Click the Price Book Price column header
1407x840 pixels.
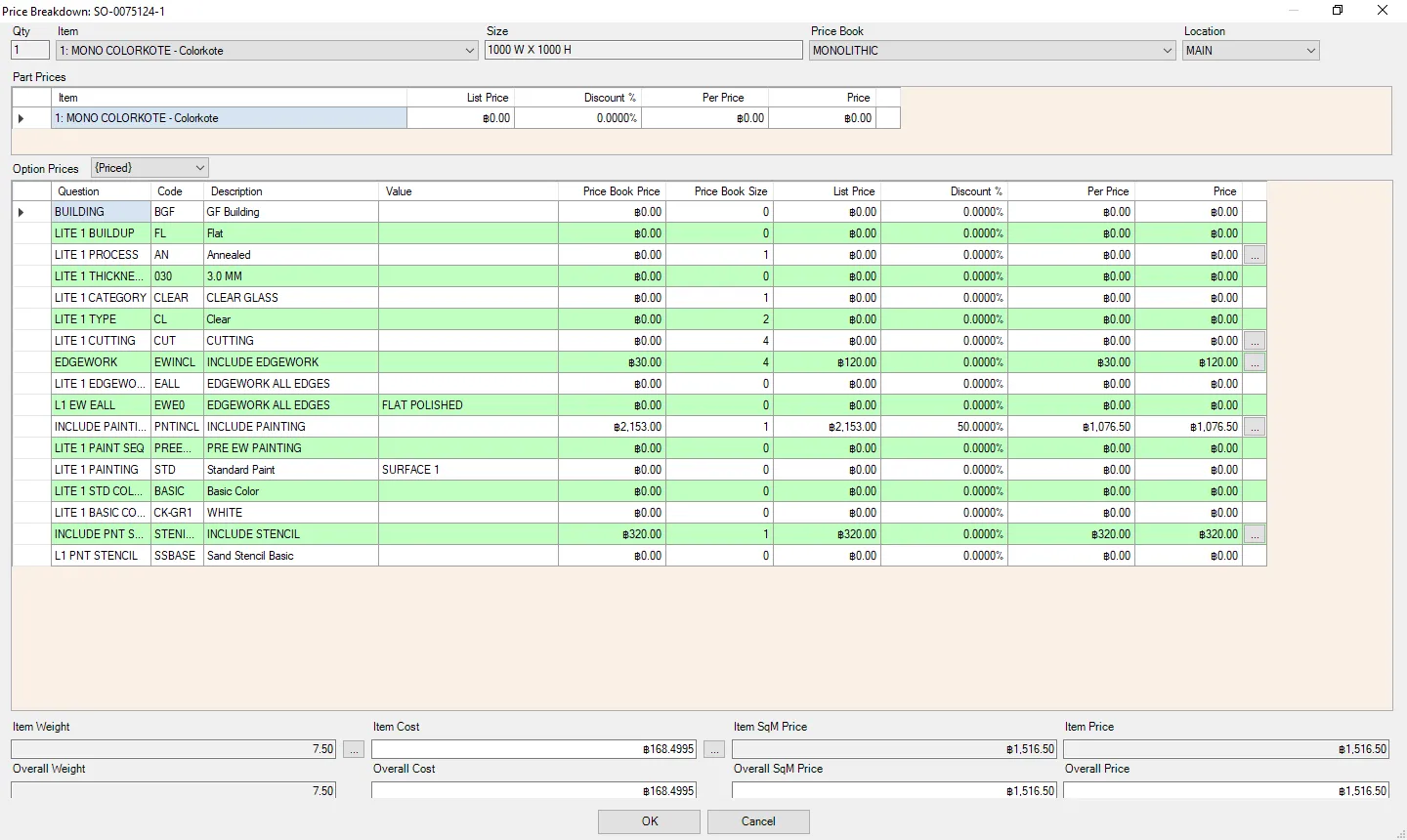pos(613,191)
